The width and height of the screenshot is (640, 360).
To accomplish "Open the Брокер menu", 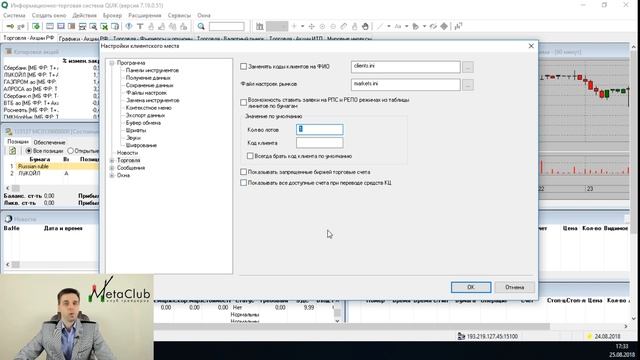I will tap(112, 16).
